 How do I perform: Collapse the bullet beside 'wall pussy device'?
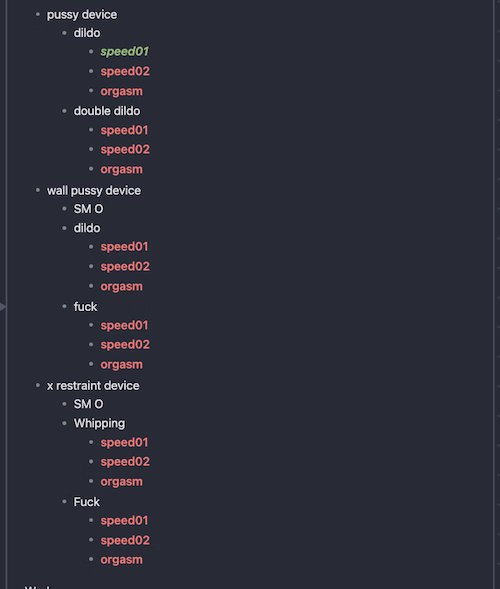[x=38, y=190]
